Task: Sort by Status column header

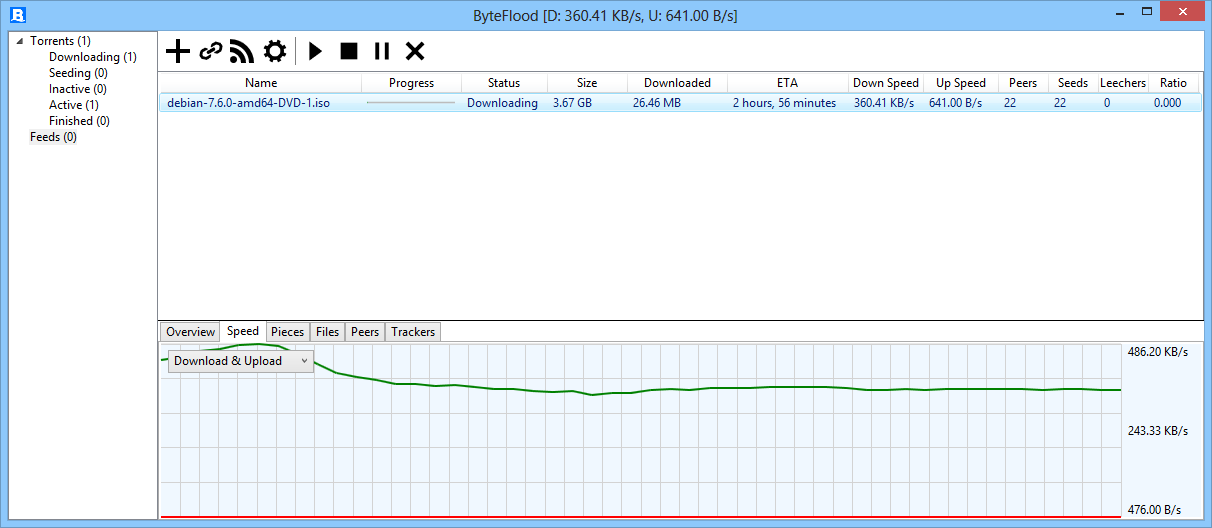Action: pyautogui.click(x=504, y=83)
